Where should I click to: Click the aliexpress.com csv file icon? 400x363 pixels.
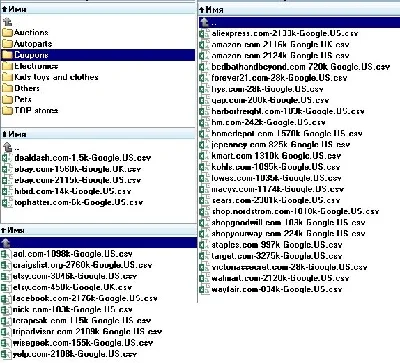[x=203, y=33]
